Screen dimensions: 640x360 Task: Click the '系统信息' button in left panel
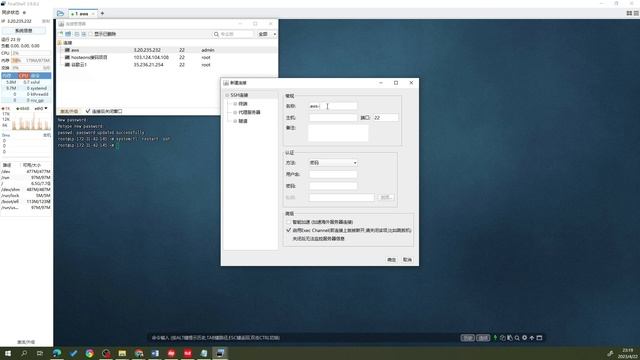tap(24, 31)
